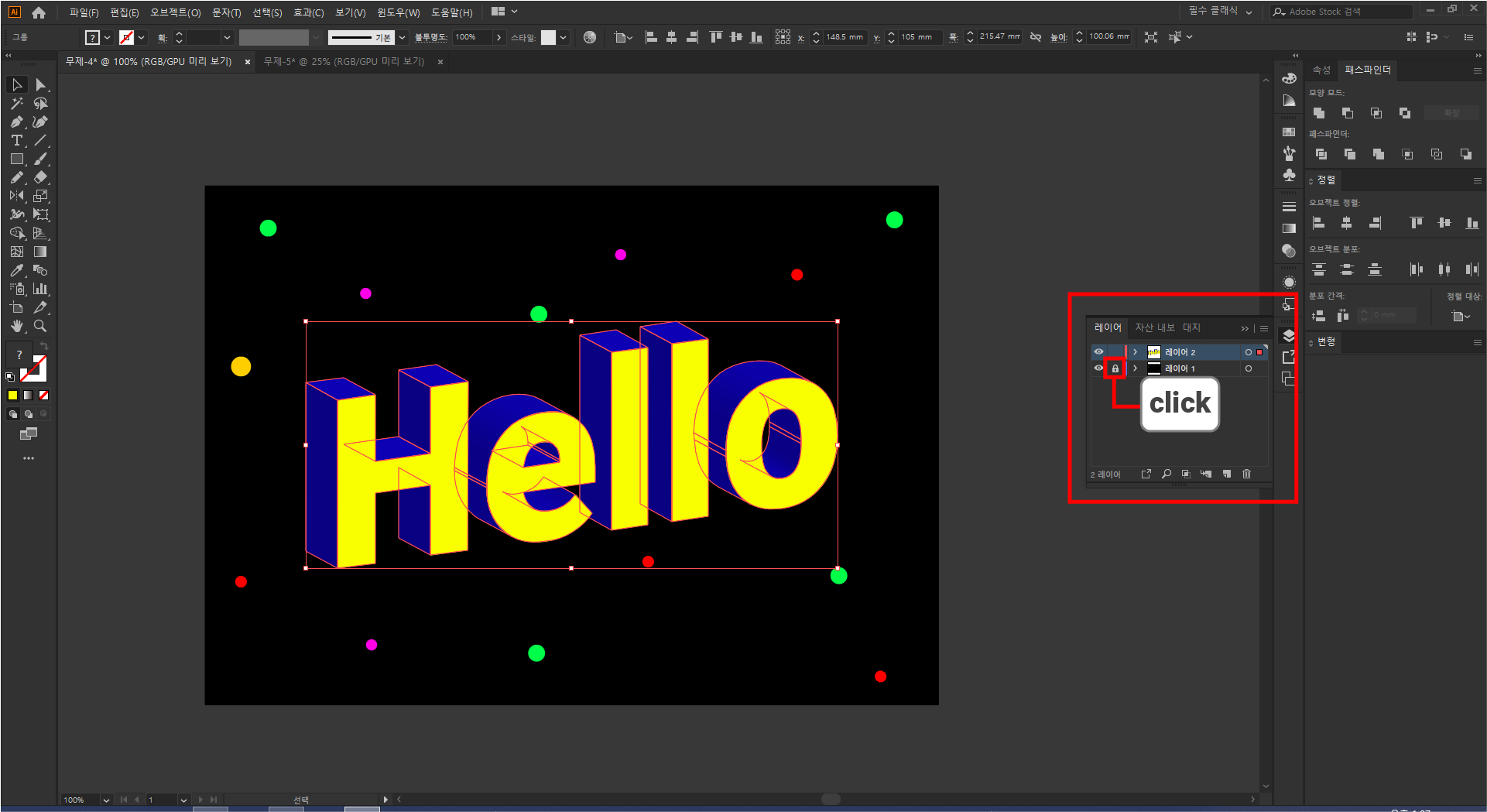Image resolution: width=1487 pixels, height=812 pixels.
Task: Select the Selection (arrow) tool
Action: pyautogui.click(x=17, y=84)
